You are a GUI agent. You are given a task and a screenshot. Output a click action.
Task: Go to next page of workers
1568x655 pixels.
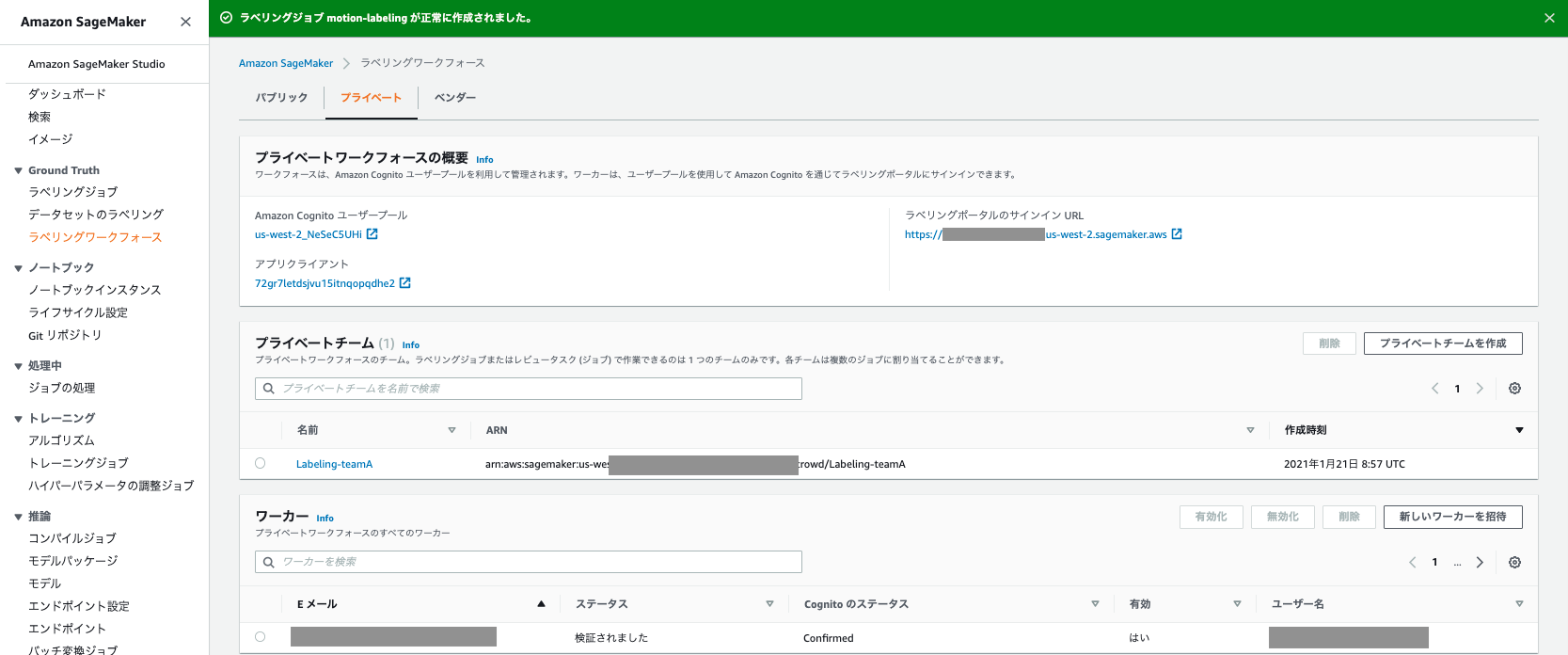[x=1480, y=562]
